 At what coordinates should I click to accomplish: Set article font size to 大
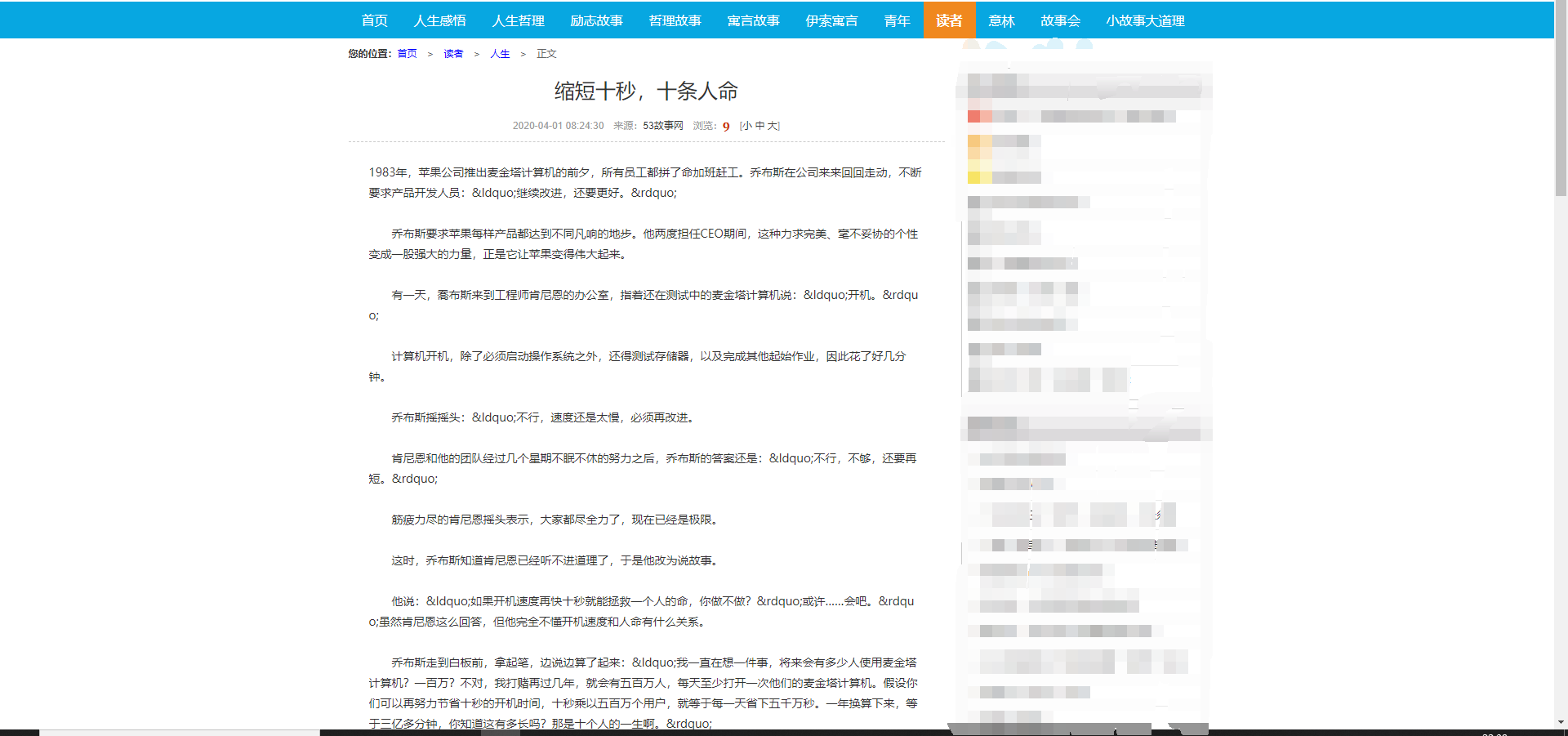point(773,126)
